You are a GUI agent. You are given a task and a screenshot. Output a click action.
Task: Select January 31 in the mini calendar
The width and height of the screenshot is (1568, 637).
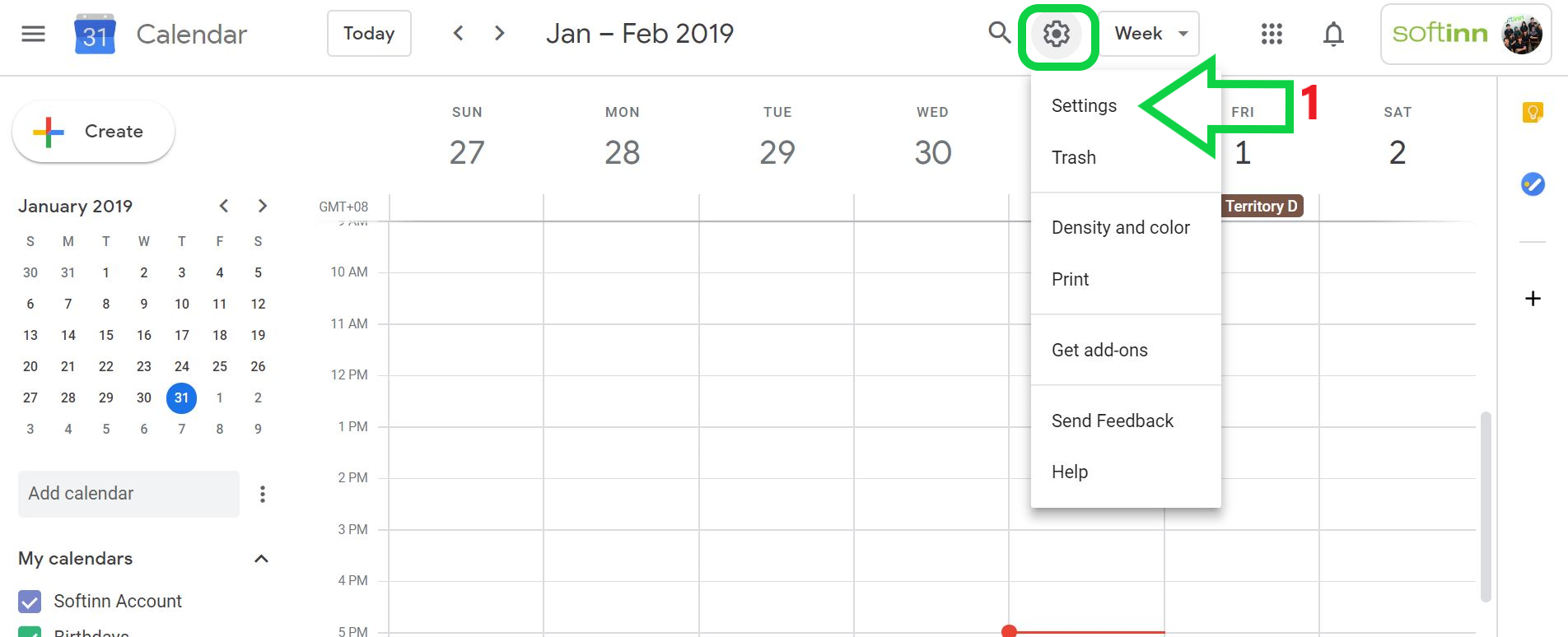(x=181, y=398)
